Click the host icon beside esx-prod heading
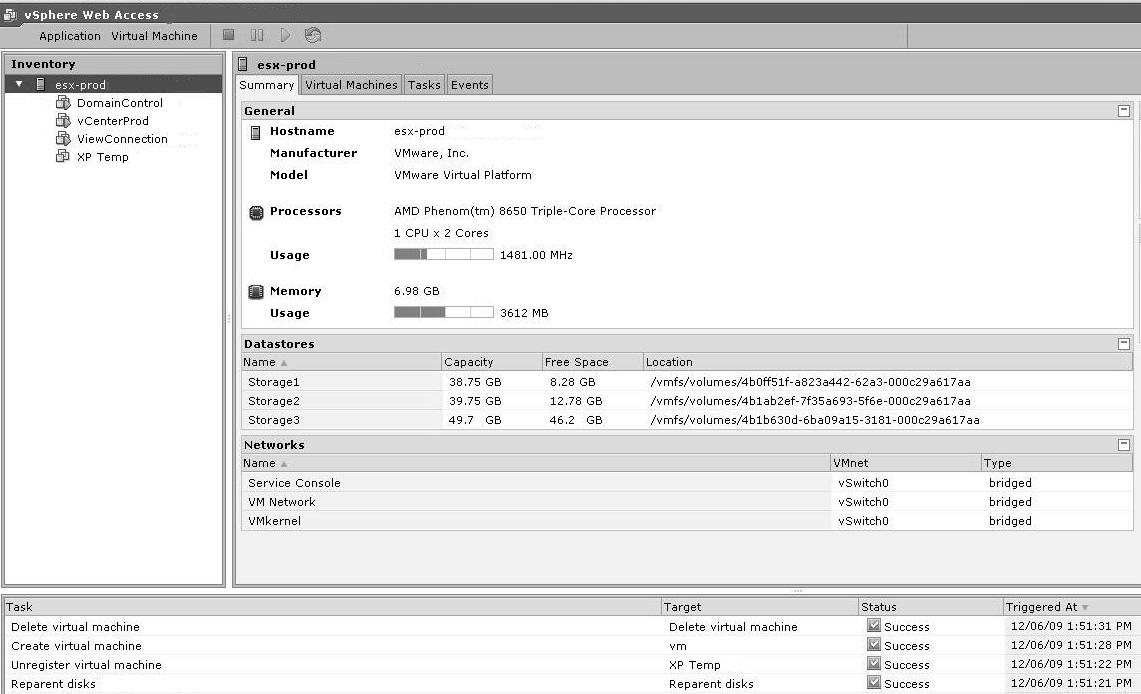 click(x=243, y=64)
